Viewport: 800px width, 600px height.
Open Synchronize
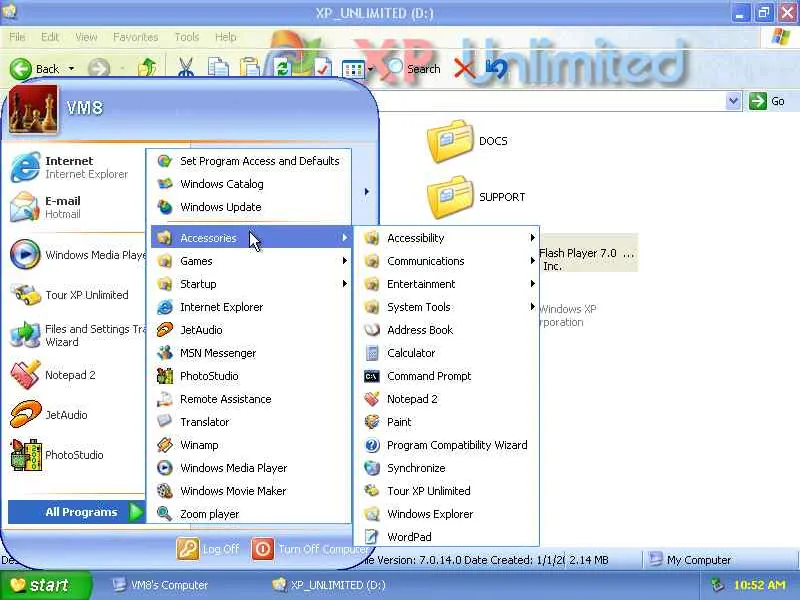[447, 467]
